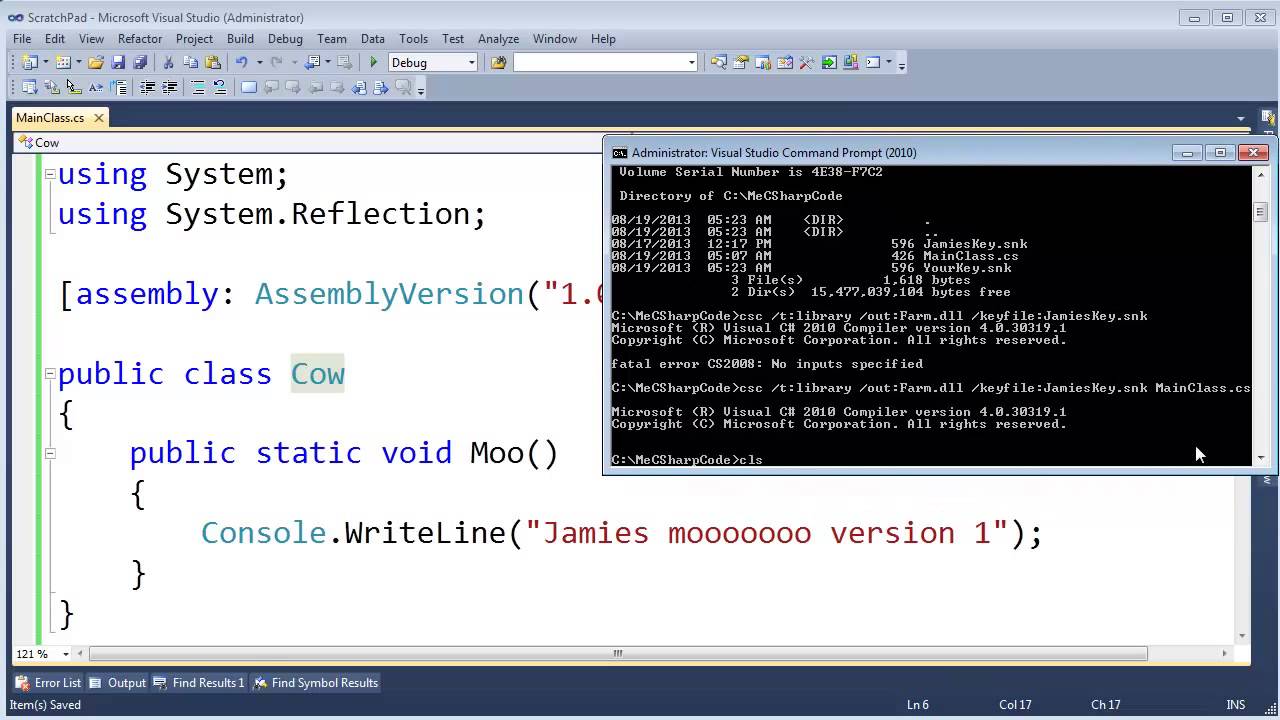The height and width of the screenshot is (720, 1280).
Task: Save MainClass.cs with the Save icon
Action: click(118, 62)
